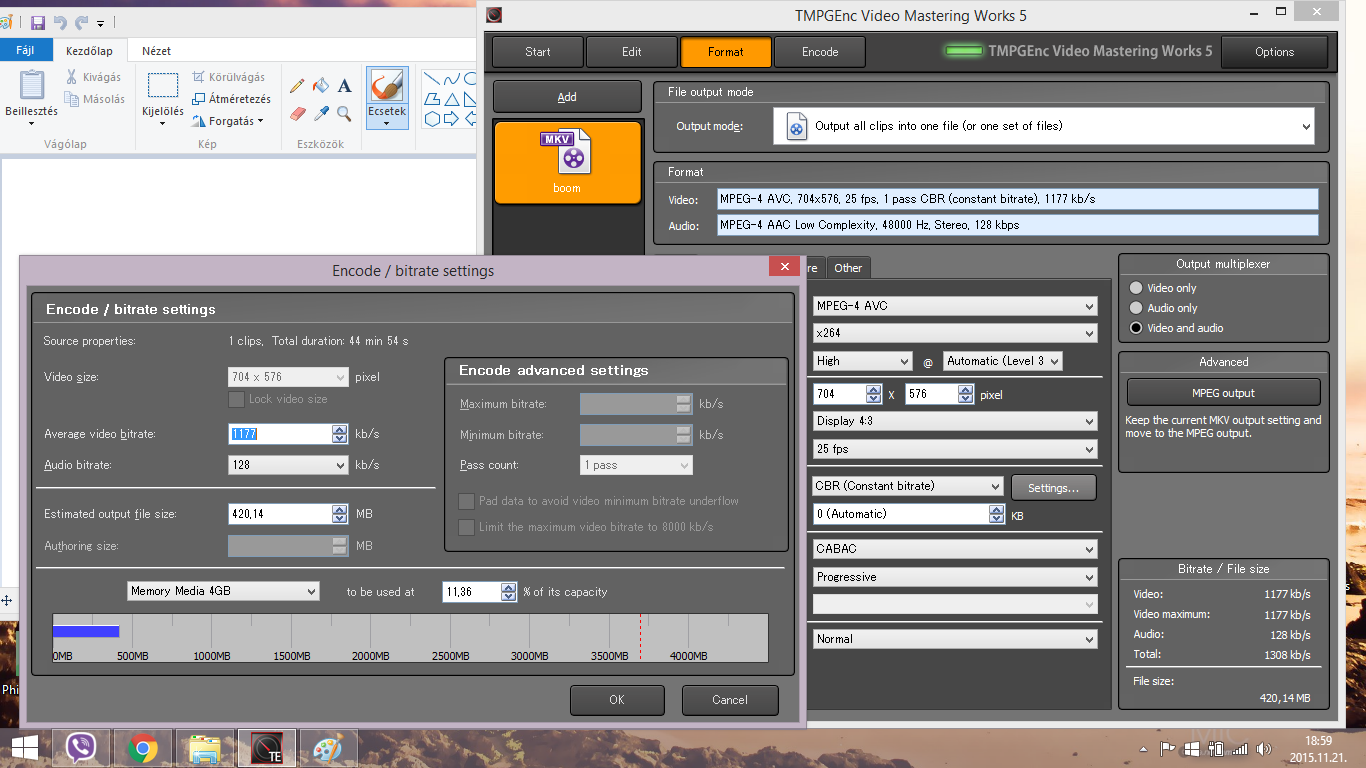Open the Beillesztés paste icon in Paint
This screenshot has width=1366, height=768.
[32, 84]
